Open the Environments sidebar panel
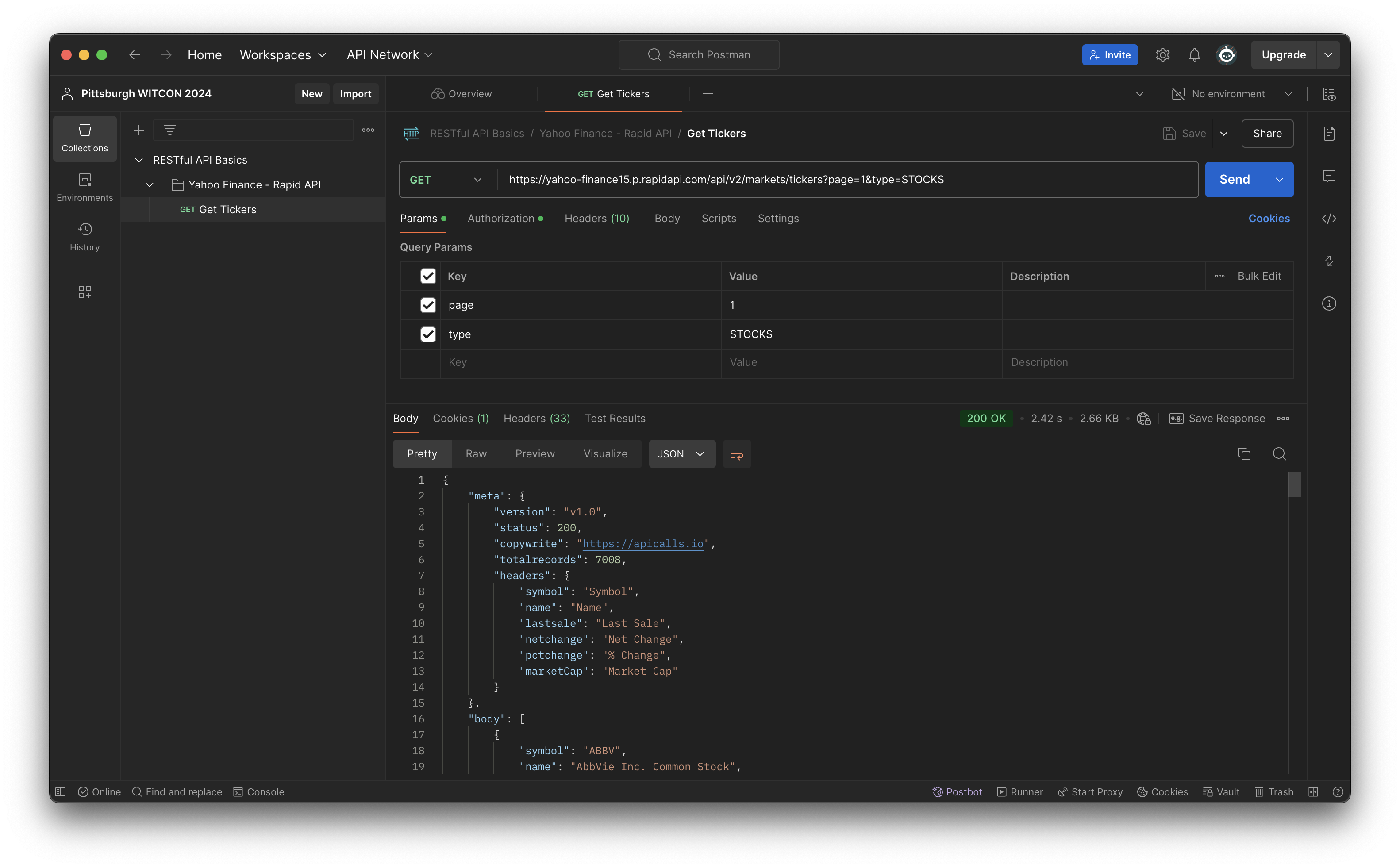The height and width of the screenshot is (868, 1400). pos(85,188)
